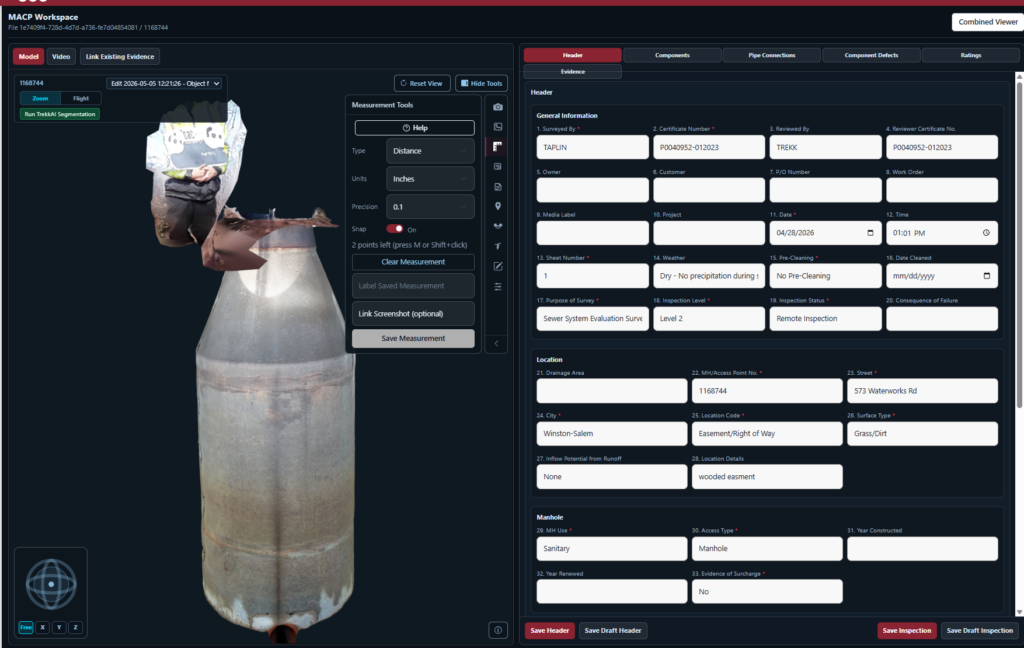This screenshot has width=1024, height=648.
Task: Click the empty Year Constructed field
Action: pyautogui.click(x=922, y=549)
